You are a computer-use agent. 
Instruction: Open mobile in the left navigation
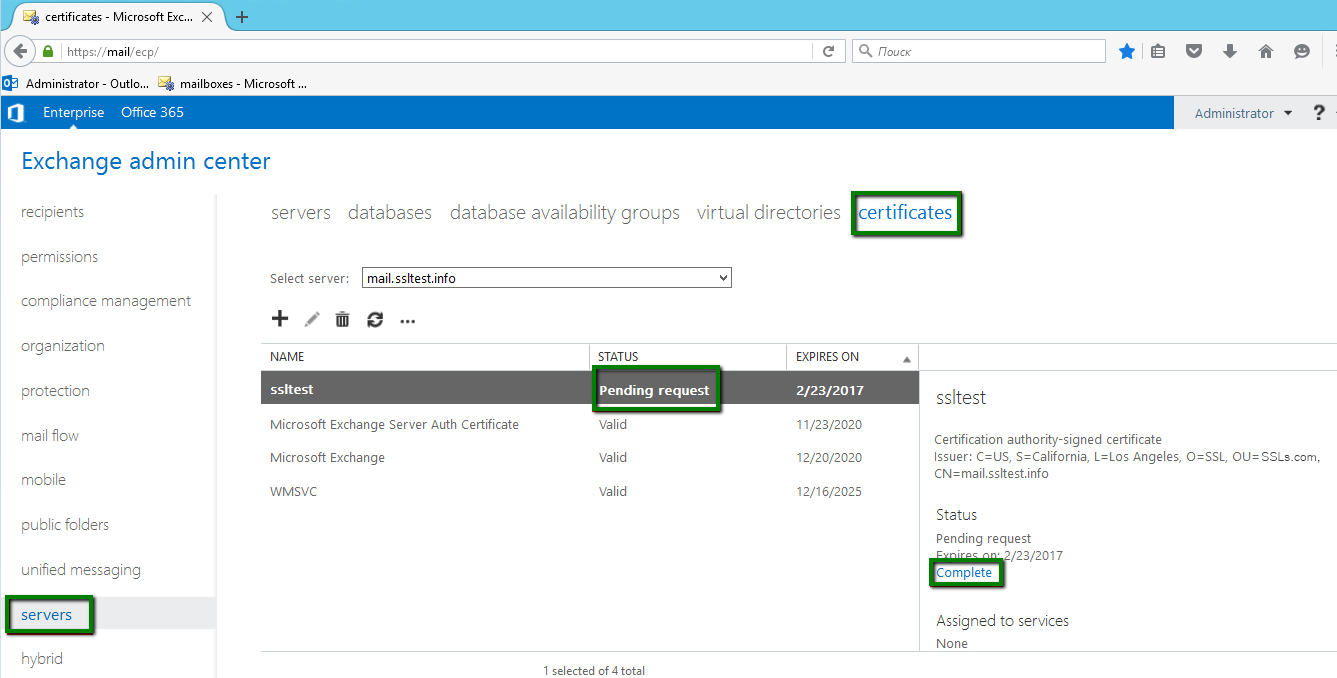click(x=44, y=480)
